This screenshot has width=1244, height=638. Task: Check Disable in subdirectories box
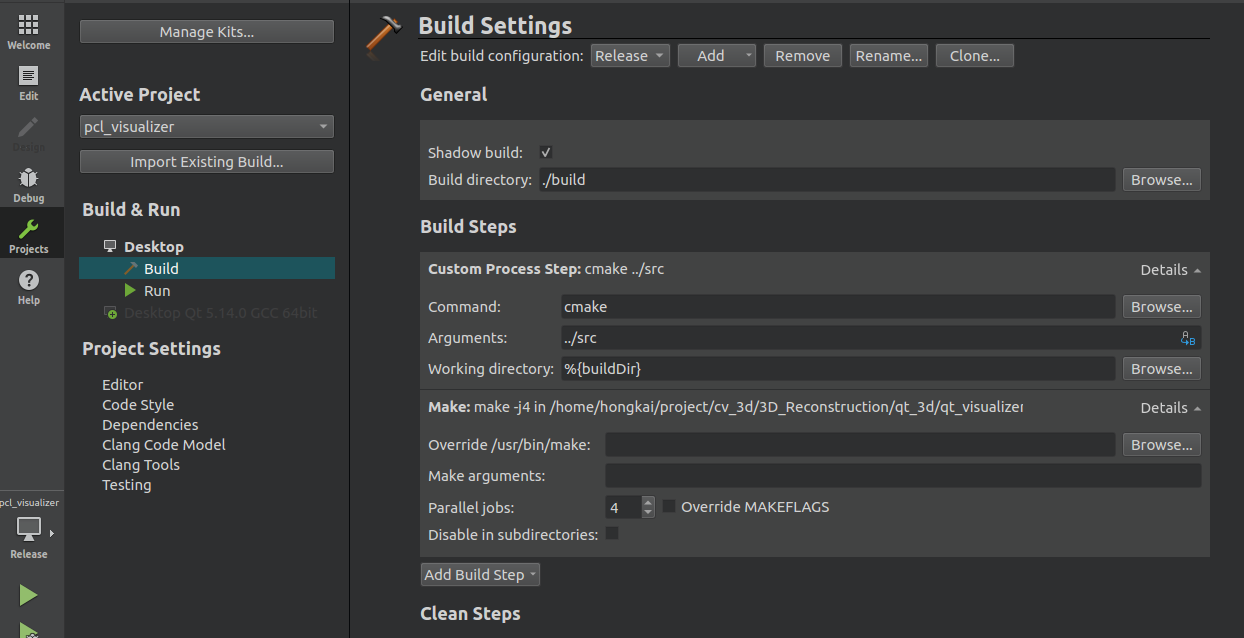pyautogui.click(x=612, y=534)
